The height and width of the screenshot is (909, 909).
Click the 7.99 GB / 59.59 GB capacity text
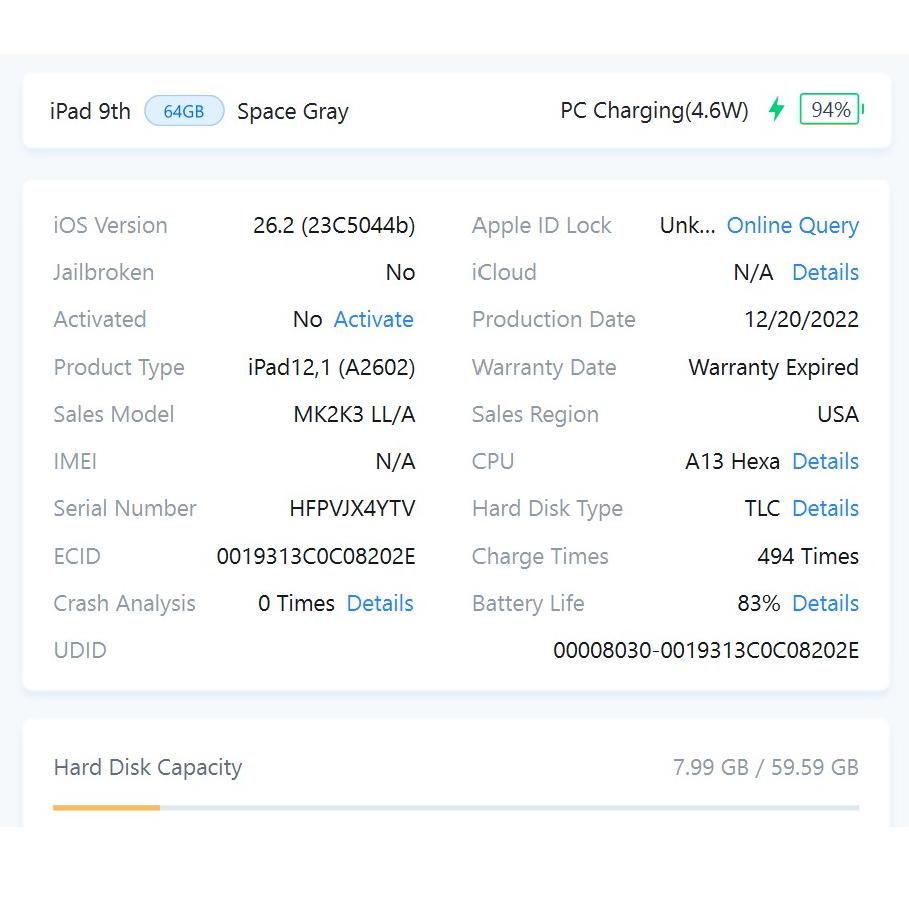tap(765, 768)
